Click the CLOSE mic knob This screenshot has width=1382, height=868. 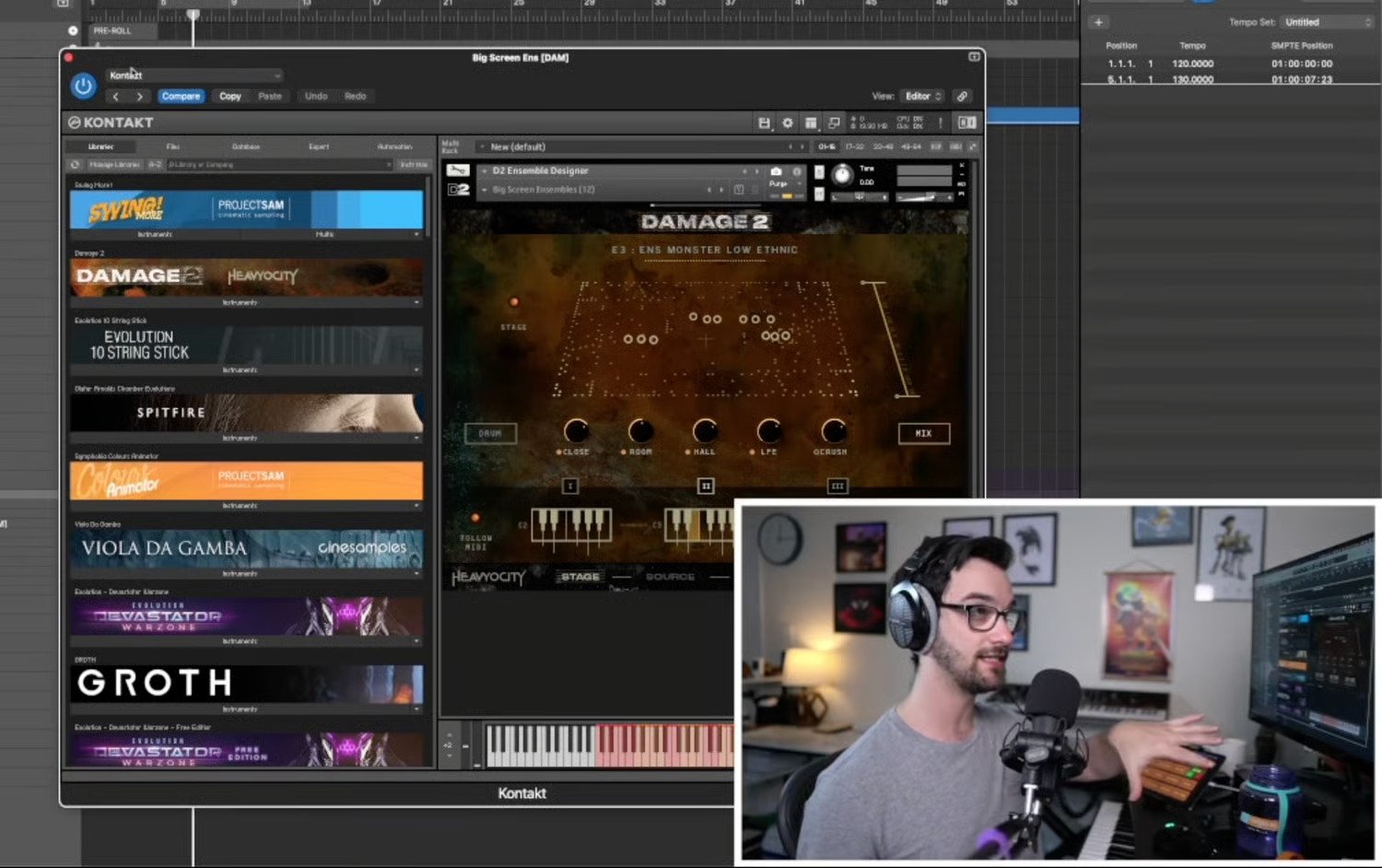tap(577, 430)
